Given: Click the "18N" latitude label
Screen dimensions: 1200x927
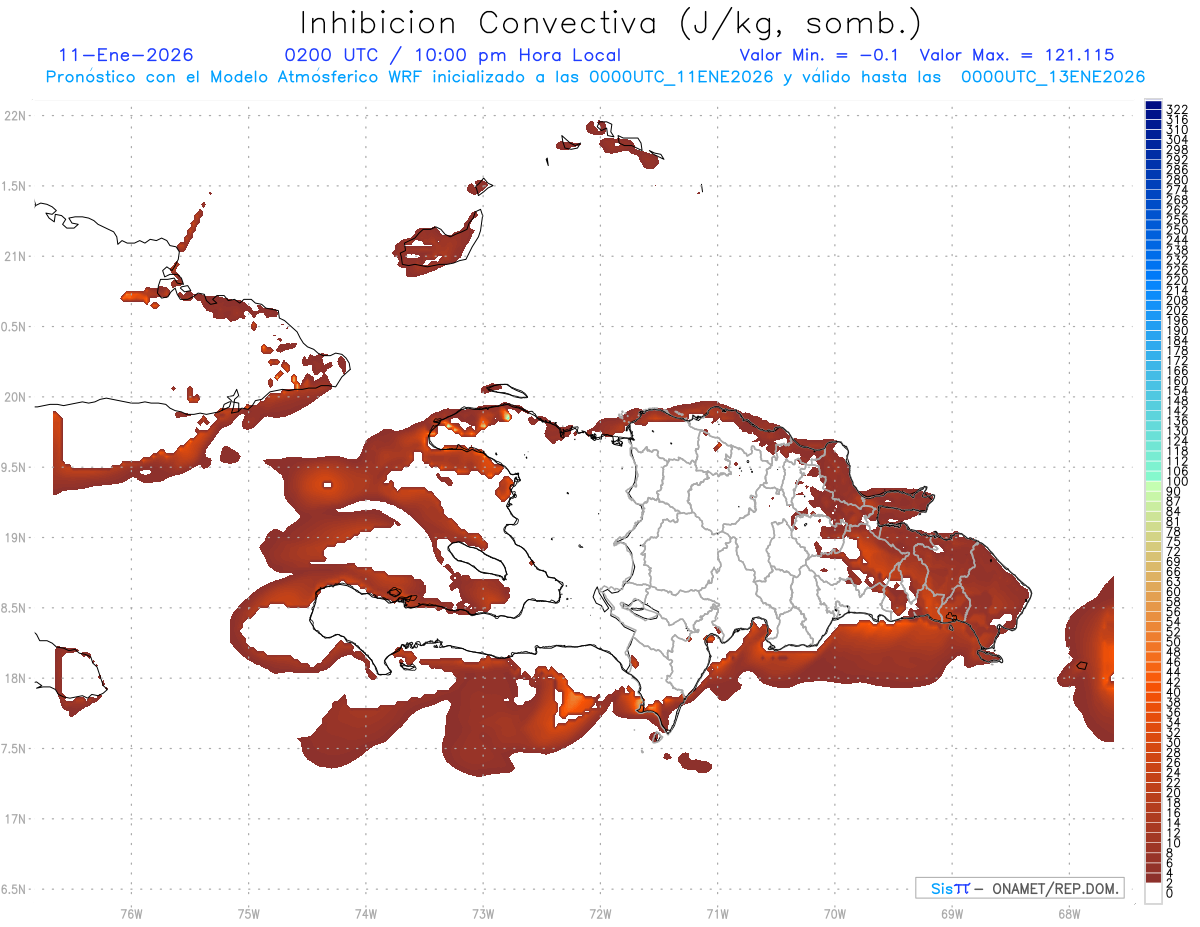Looking at the screenshot, I should (16, 678).
